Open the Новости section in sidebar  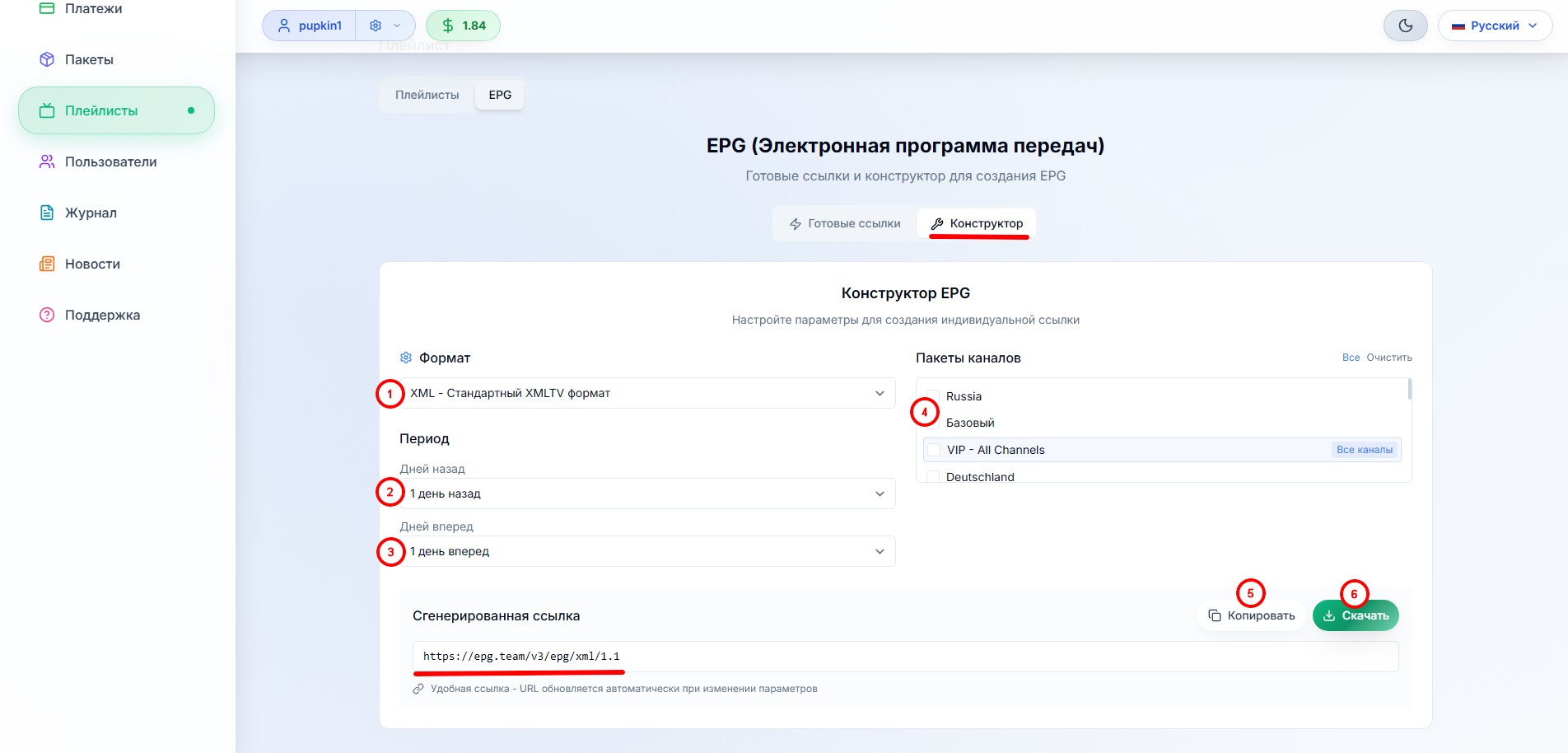pyautogui.click(x=91, y=264)
